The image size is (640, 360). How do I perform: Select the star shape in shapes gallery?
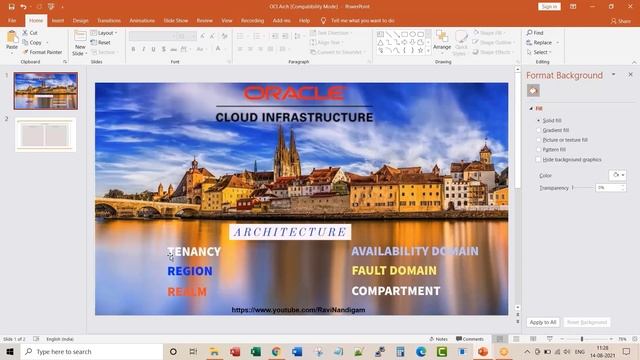[x=420, y=50]
